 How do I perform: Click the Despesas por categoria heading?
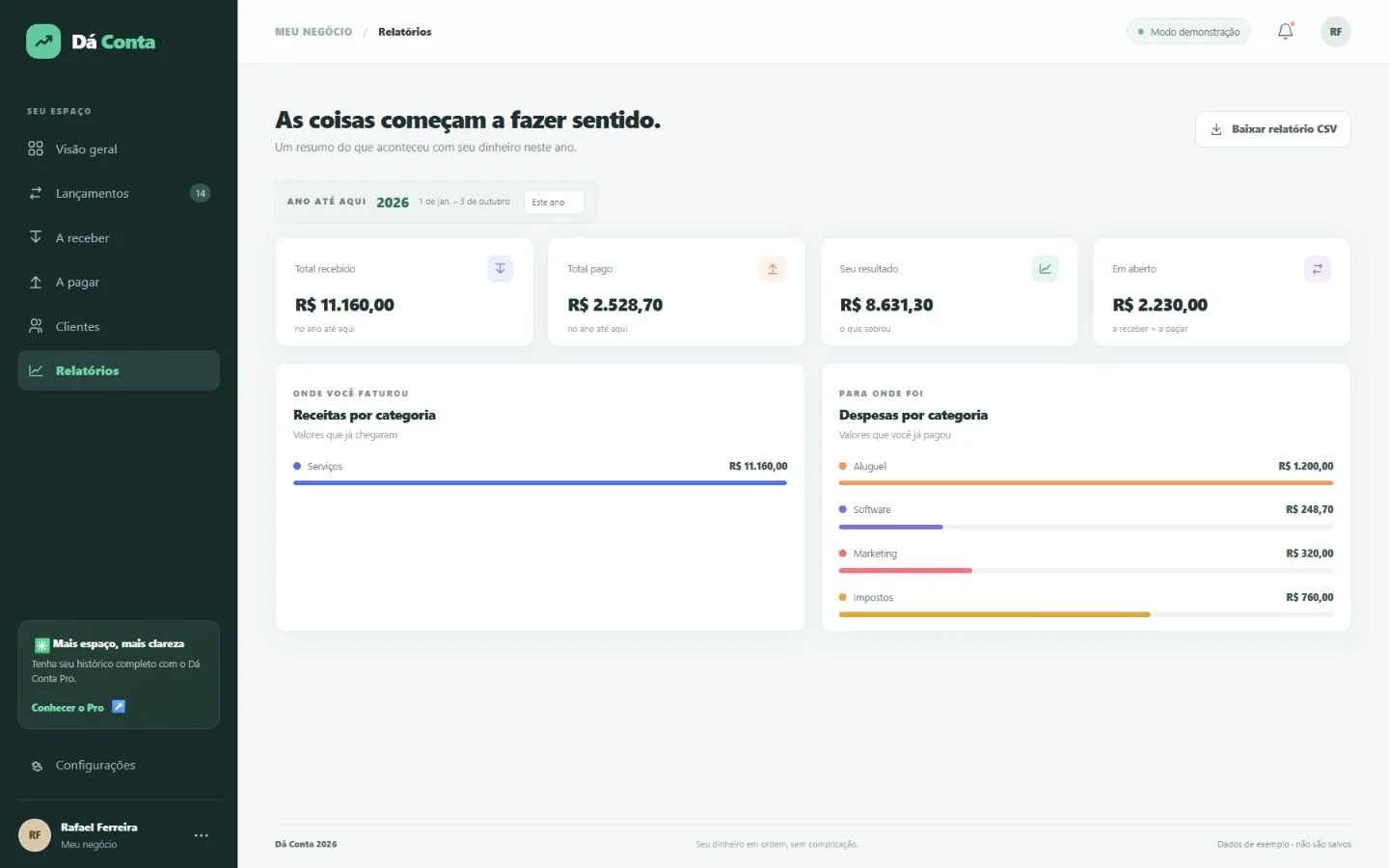click(913, 415)
